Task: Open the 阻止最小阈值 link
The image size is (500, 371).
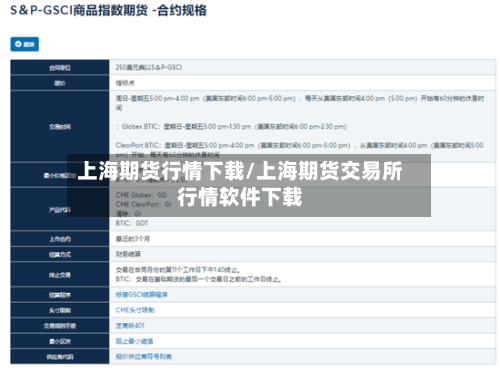Action: pos(134,341)
